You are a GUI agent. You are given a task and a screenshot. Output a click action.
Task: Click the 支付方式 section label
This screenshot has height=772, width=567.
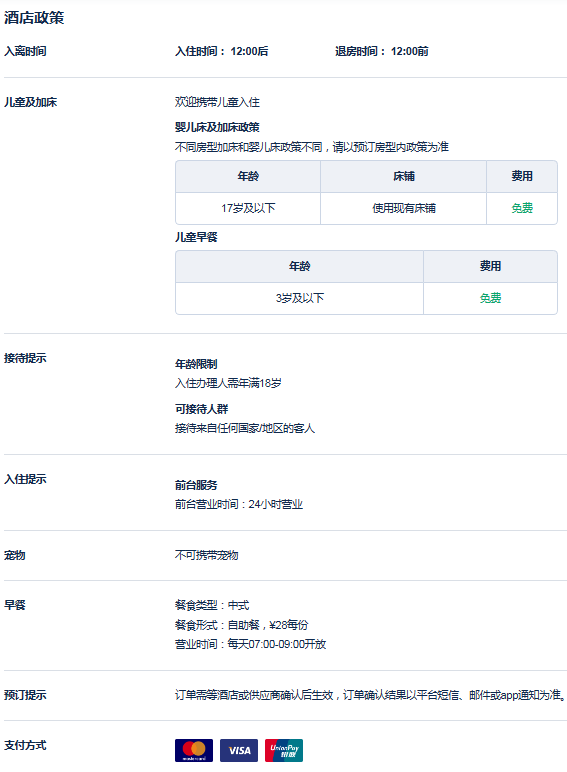(25, 745)
